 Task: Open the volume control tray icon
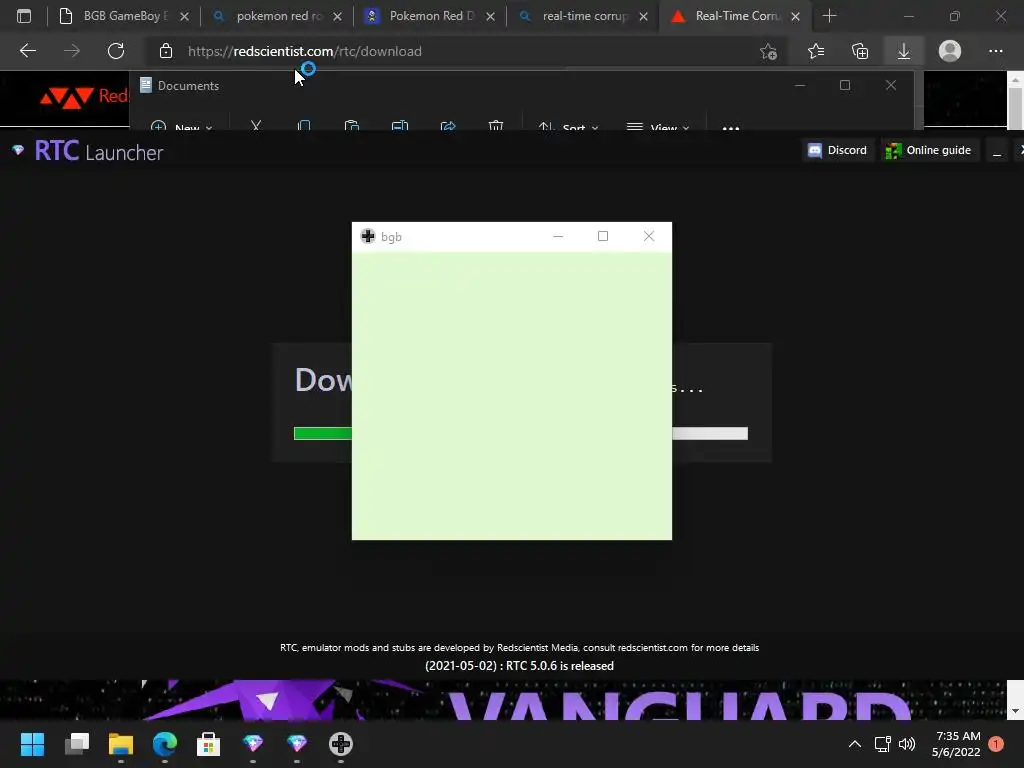tap(907, 744)
